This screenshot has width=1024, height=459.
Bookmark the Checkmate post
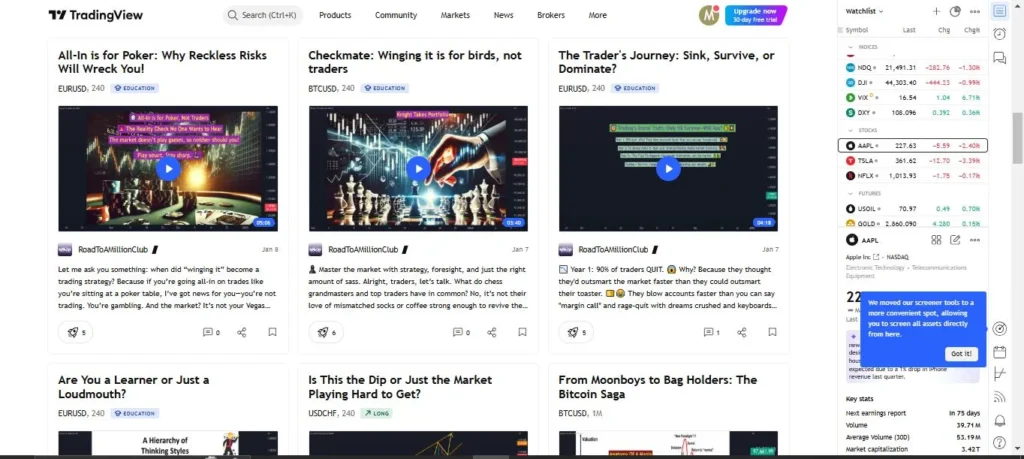point(522,332)
